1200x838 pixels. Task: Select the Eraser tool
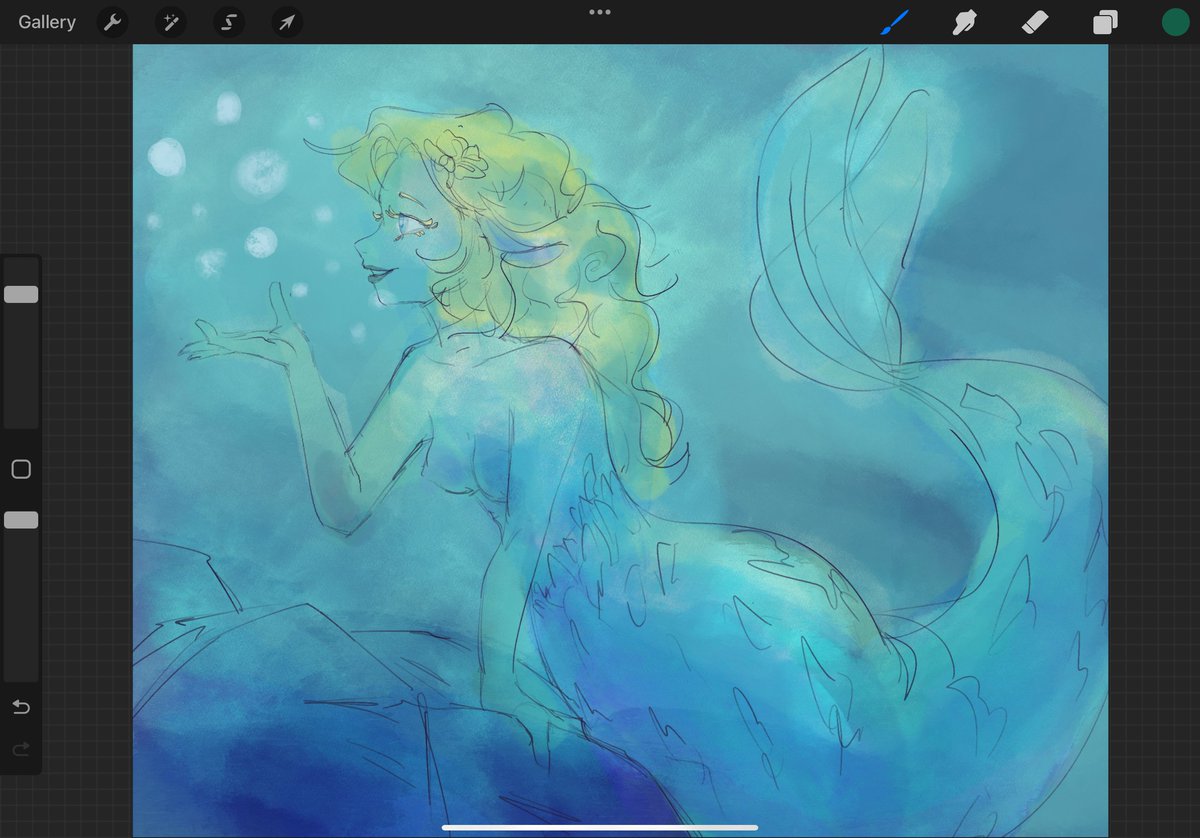pos(1035,22)
